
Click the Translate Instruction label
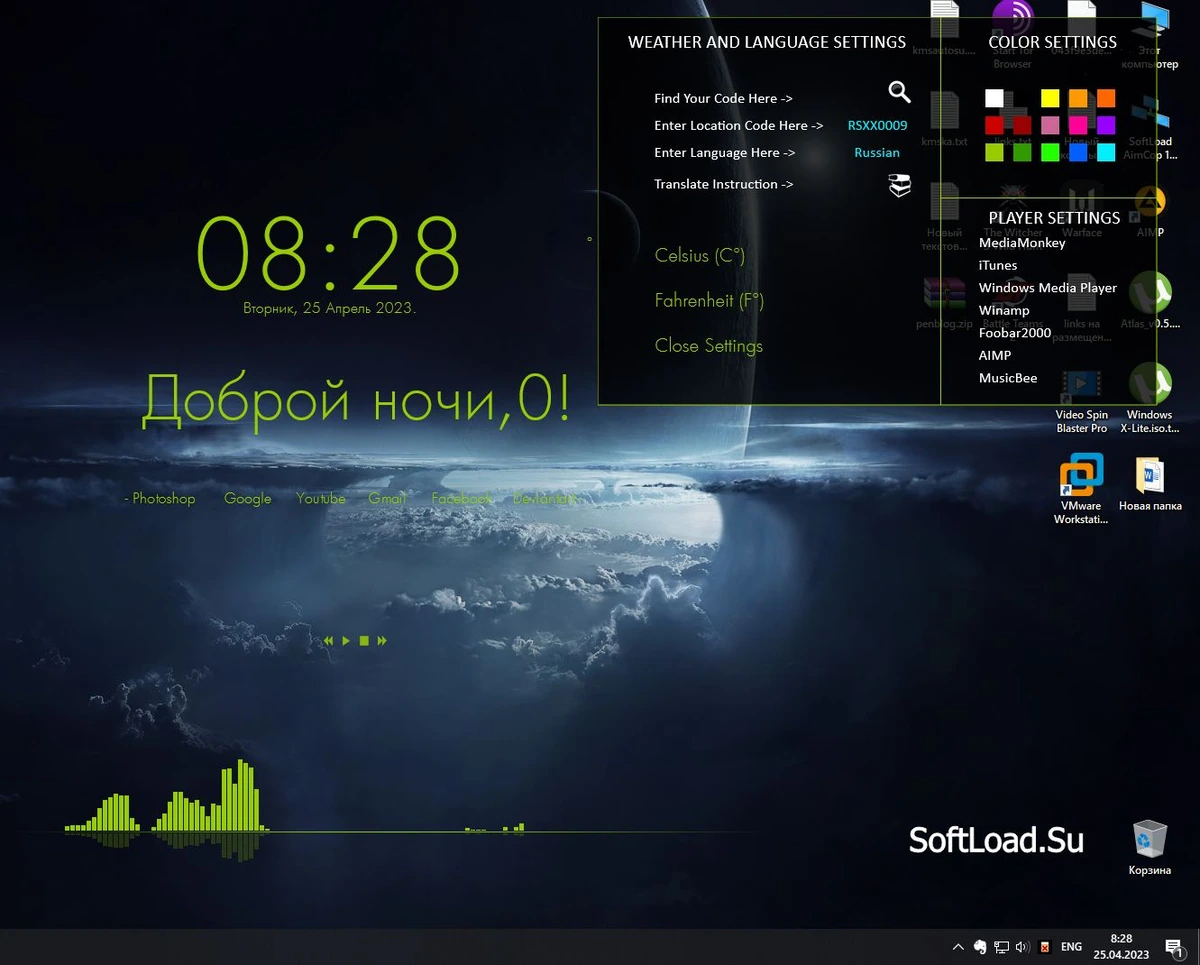(x=723, y=184)
